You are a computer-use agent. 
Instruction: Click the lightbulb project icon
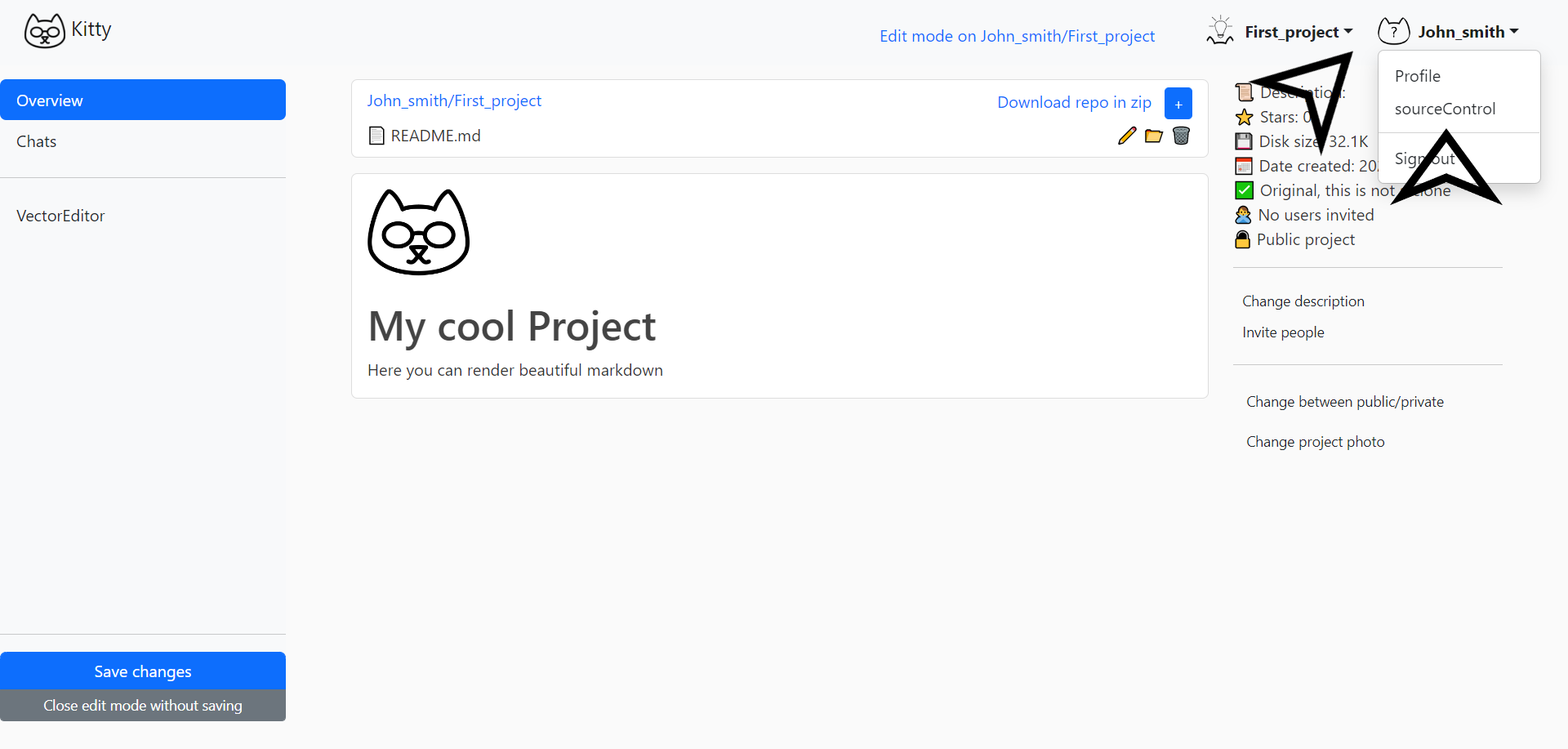tap(1220, 31)
